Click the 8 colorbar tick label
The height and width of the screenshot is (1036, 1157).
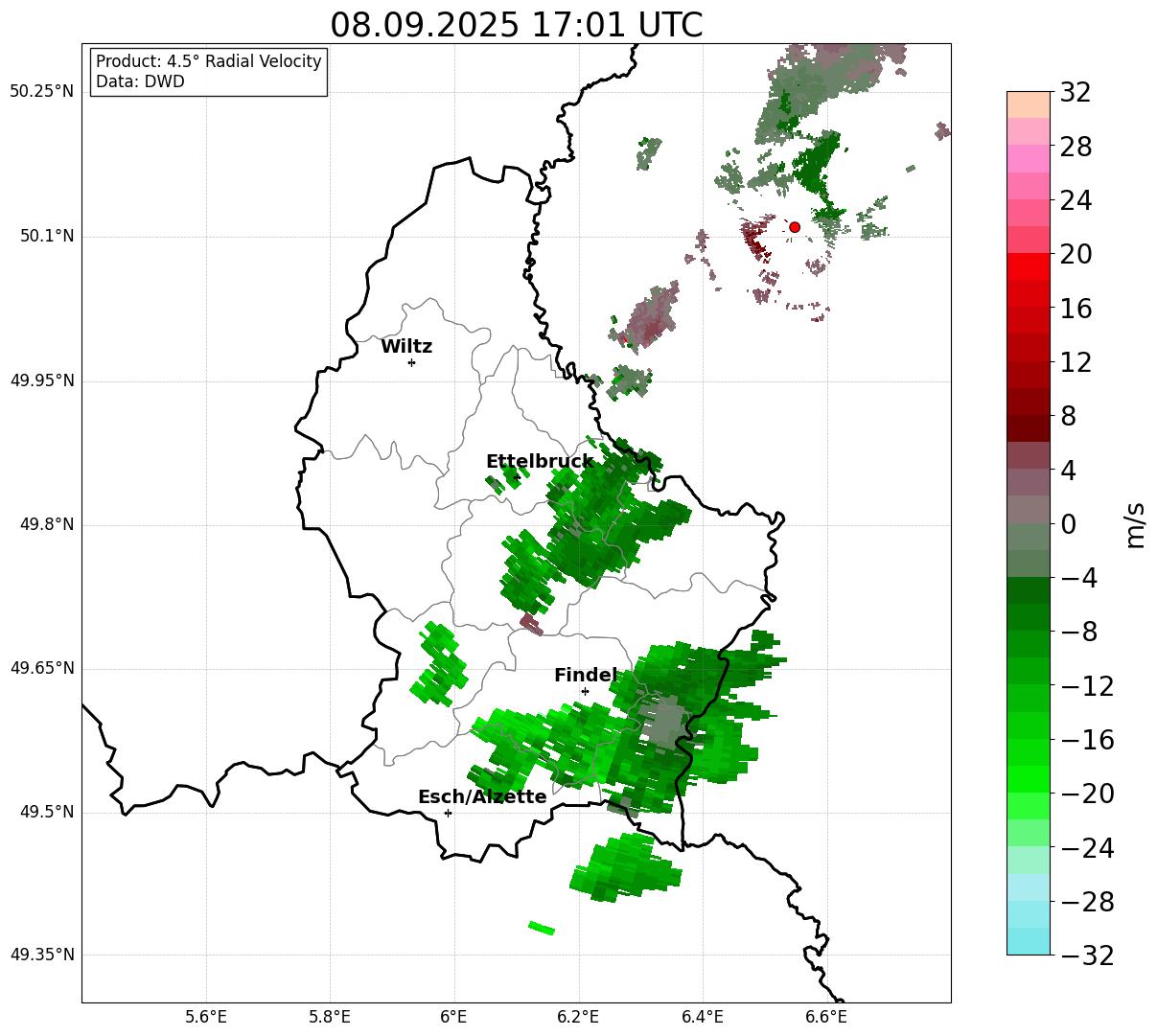click(x=1068, y=417)
